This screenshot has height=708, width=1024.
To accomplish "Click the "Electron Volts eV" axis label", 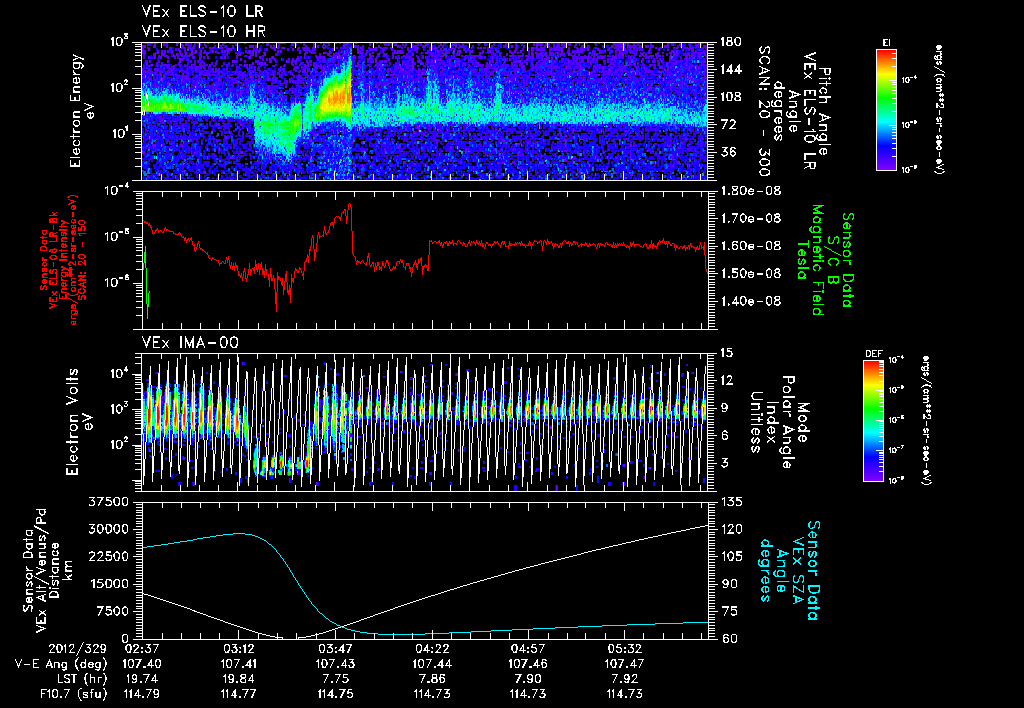I will click(81, 421).
